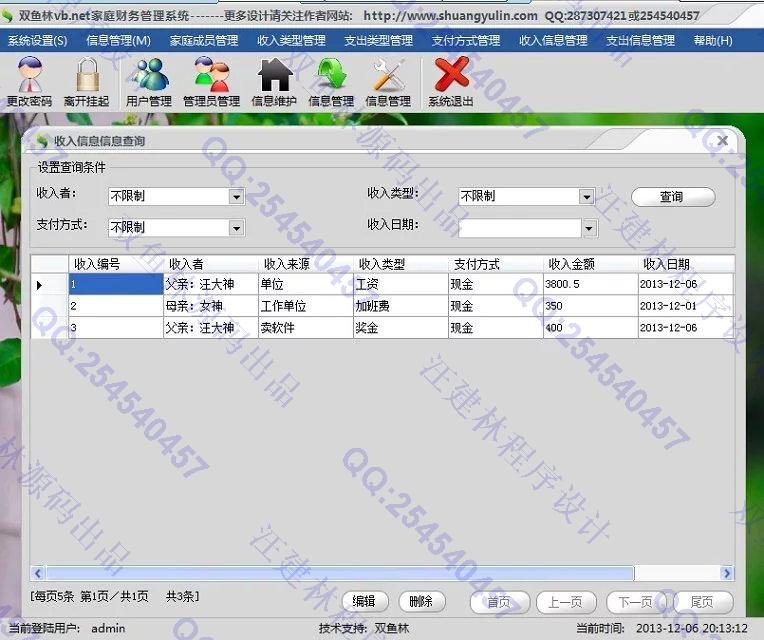Click the horizontal scrollbar left arrow
Viewport: 764px width, 640px height.
click(x=38, y=573)
